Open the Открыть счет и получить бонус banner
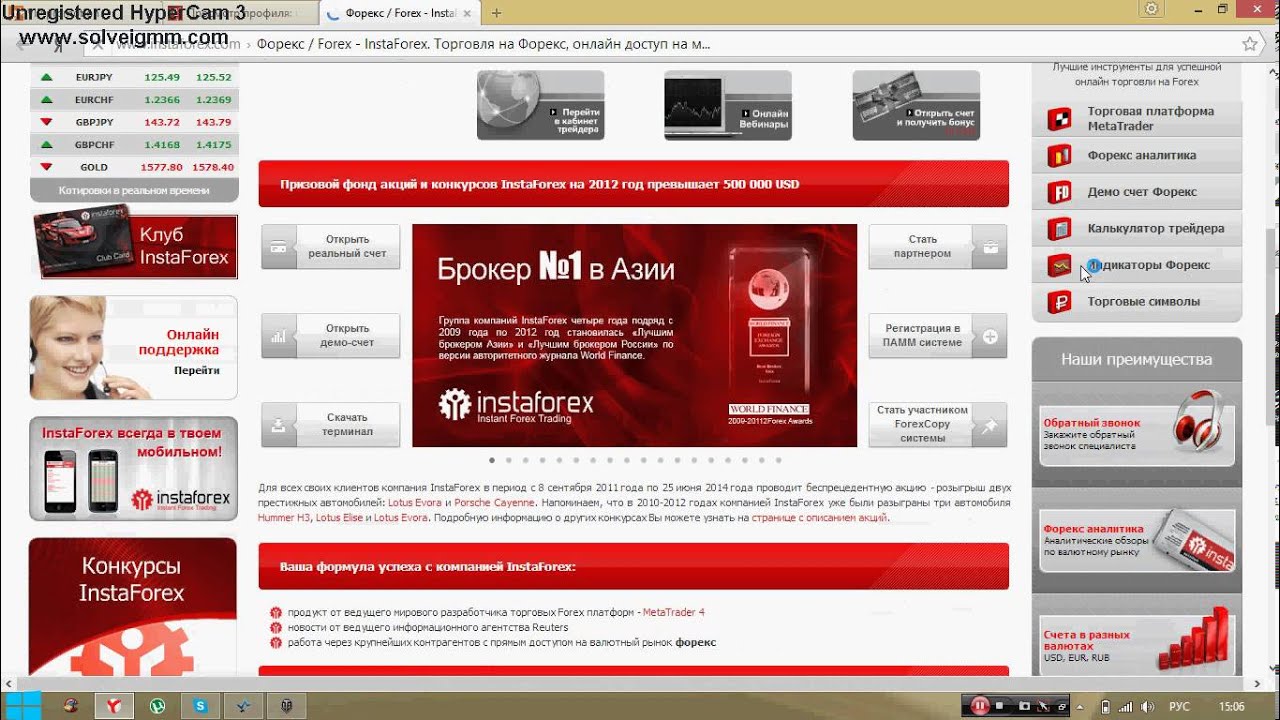 click(916, 105)
